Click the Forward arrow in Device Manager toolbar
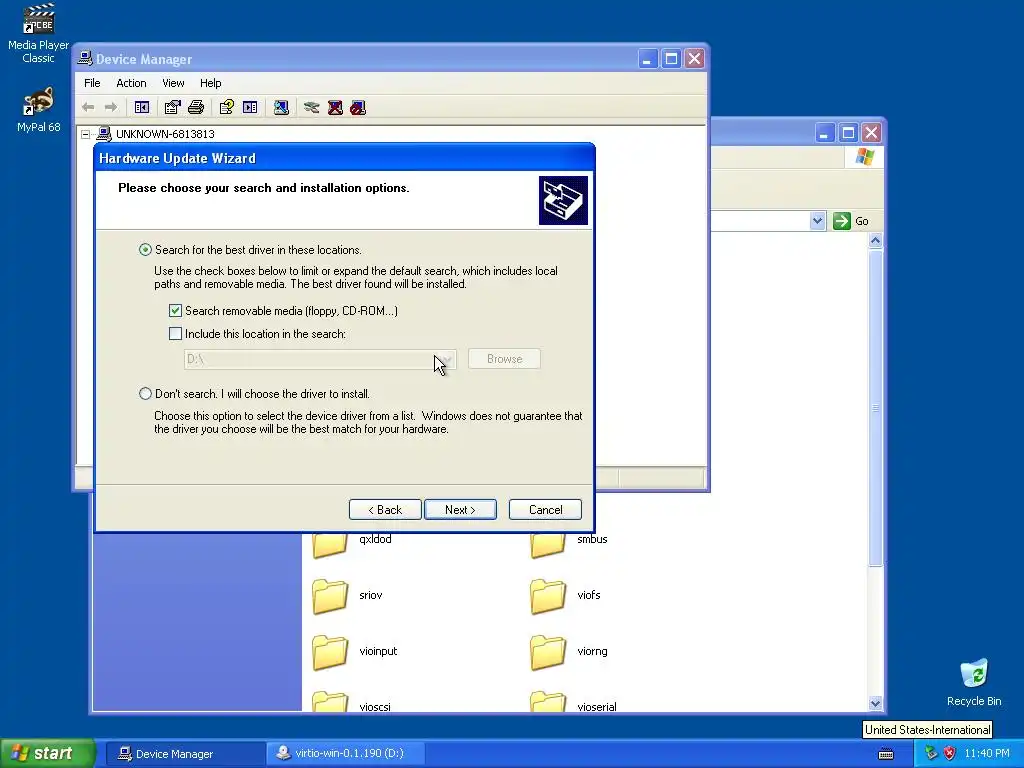The height and width of the screenshot is (768, 1024). 111,107
